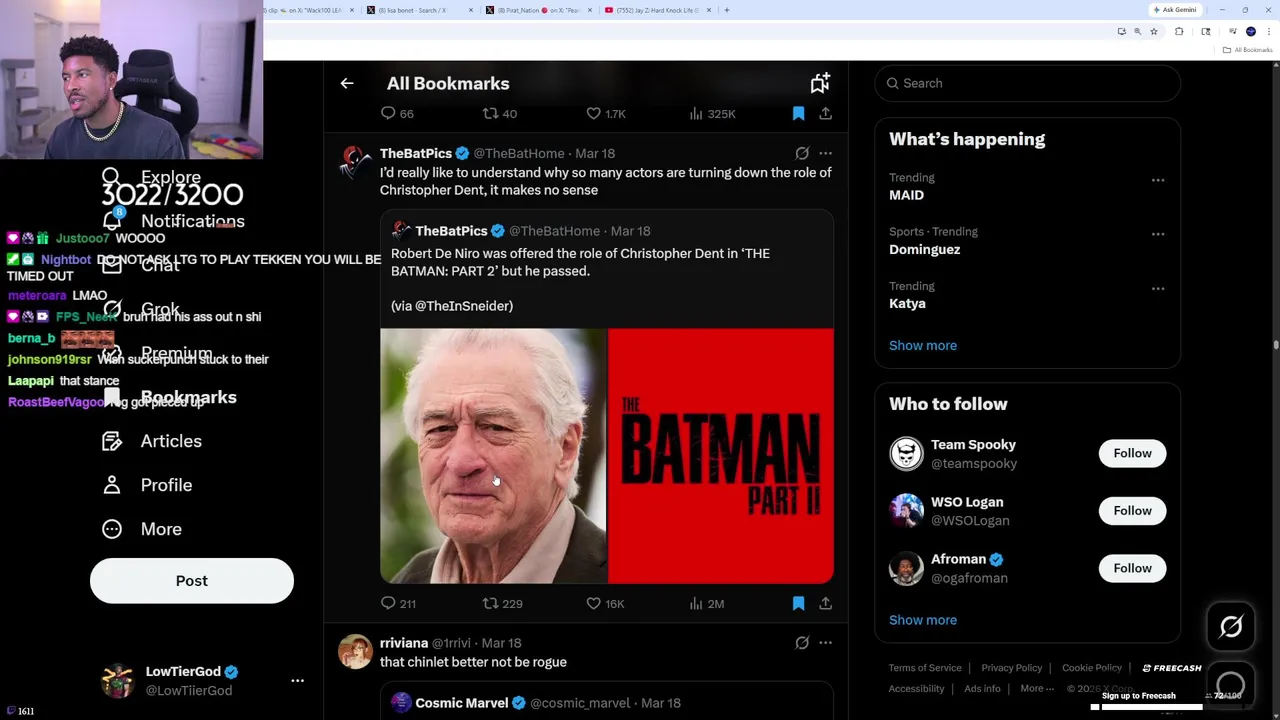Open the Terms of Service link
1280x720 pixels.
click(x=925, y=668)
